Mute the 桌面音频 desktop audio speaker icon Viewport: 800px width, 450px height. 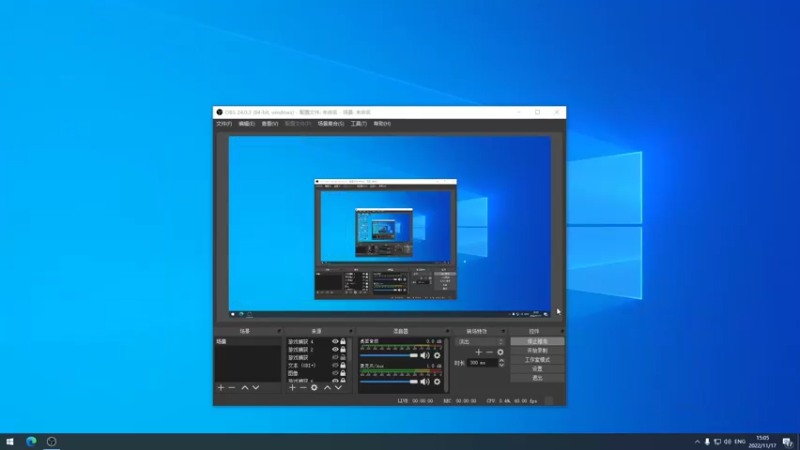(x=424, y=355)
